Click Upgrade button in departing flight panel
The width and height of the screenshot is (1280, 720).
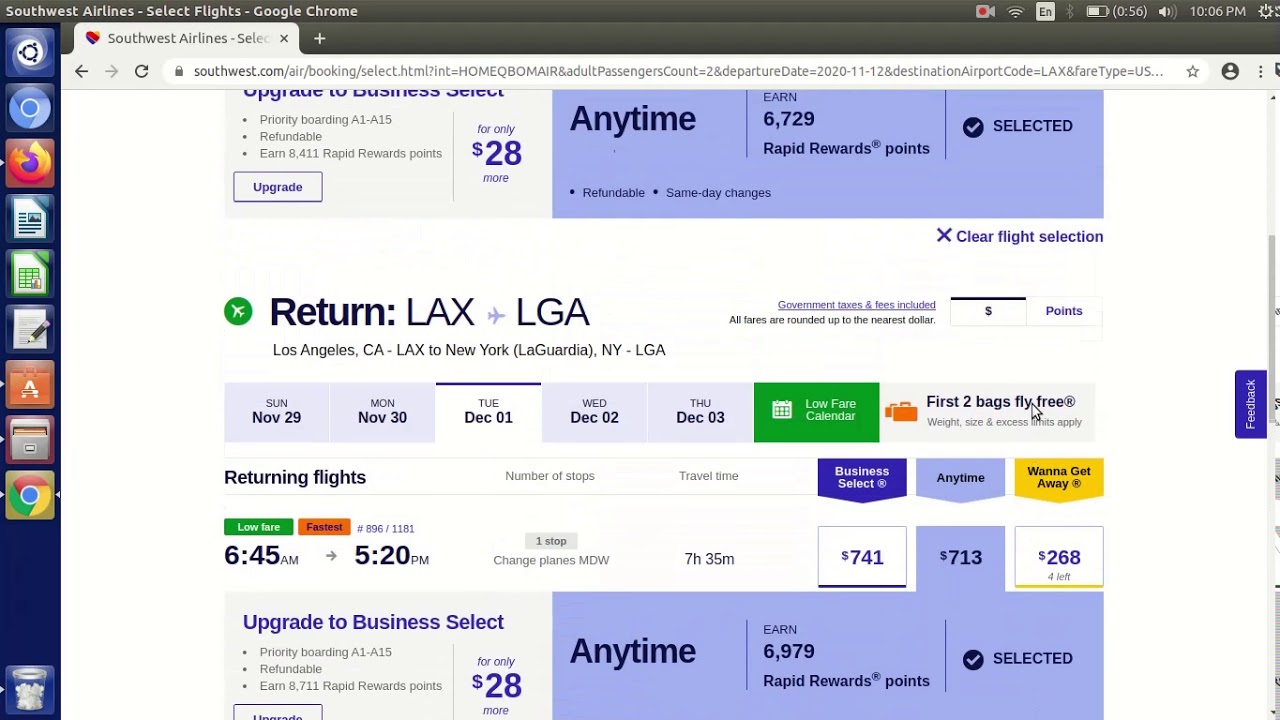(x=278, y=187)
